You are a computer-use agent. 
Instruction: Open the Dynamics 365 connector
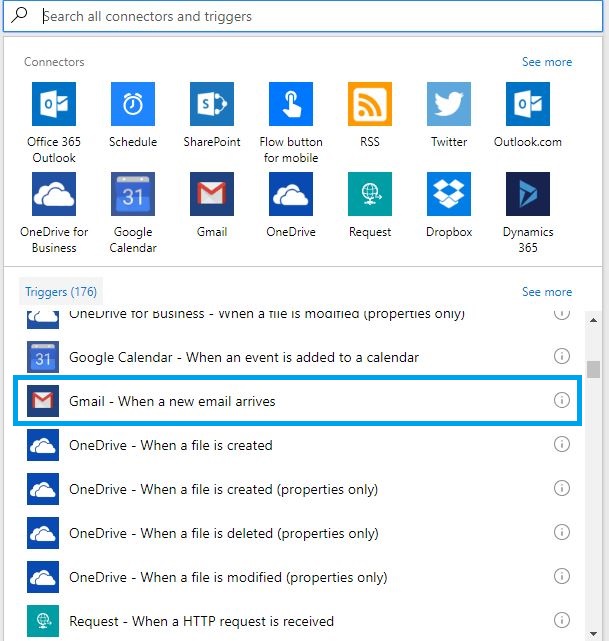pos(528,194)
